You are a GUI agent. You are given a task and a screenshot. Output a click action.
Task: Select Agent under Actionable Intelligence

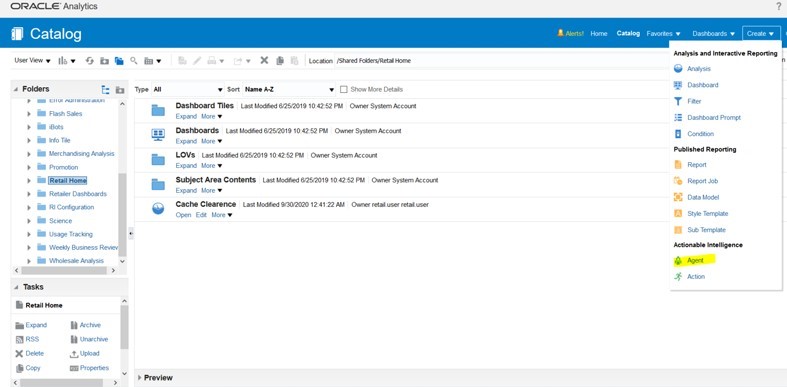coord(695,261)
